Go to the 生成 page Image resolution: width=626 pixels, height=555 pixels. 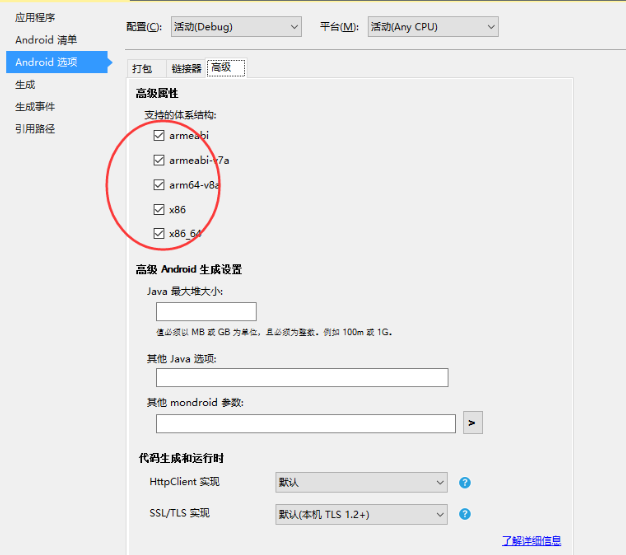coord(25,85)
